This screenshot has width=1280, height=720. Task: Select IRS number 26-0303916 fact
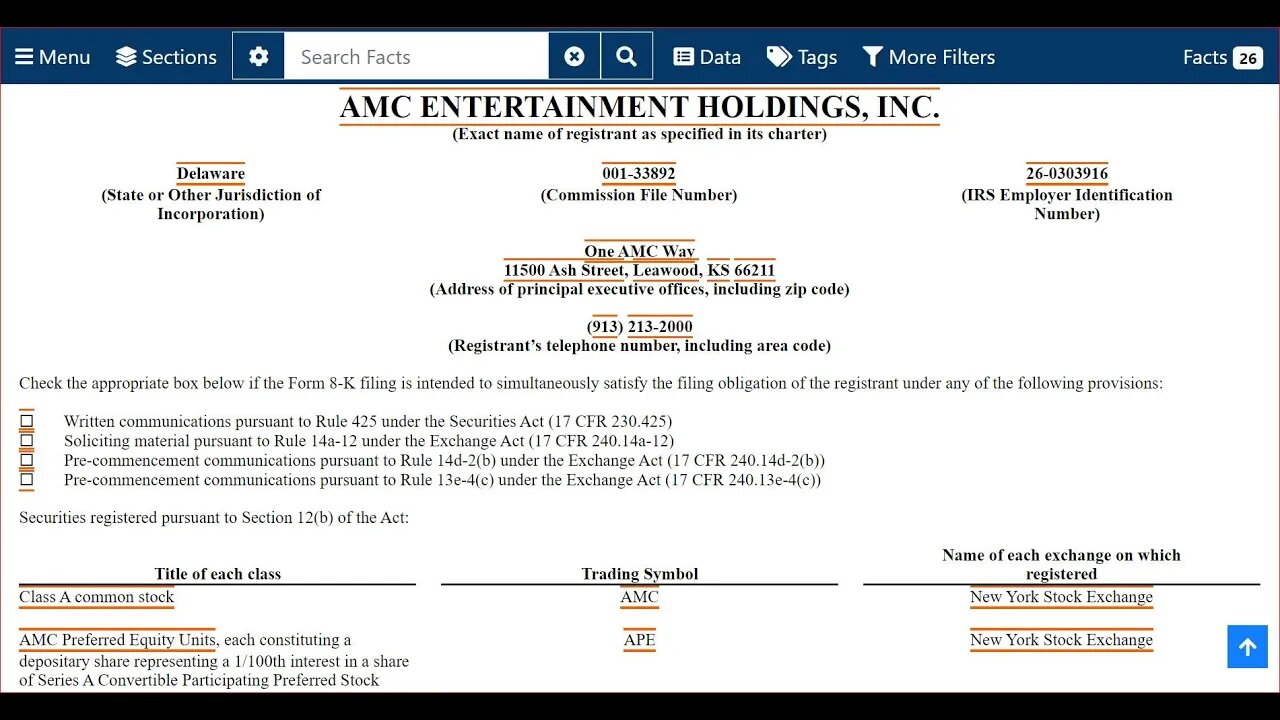click(x=1067, y=174)
